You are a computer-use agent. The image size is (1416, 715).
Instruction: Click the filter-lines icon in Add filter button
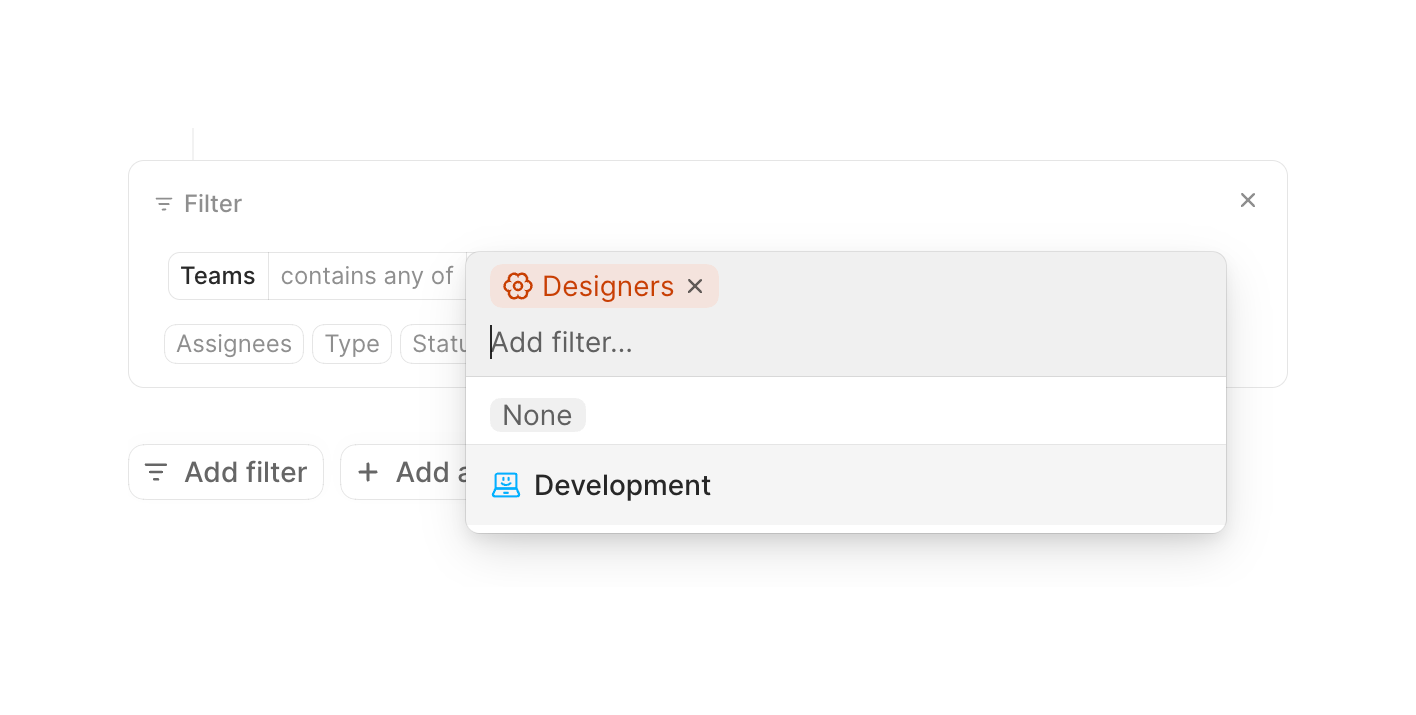click(156, 472)
